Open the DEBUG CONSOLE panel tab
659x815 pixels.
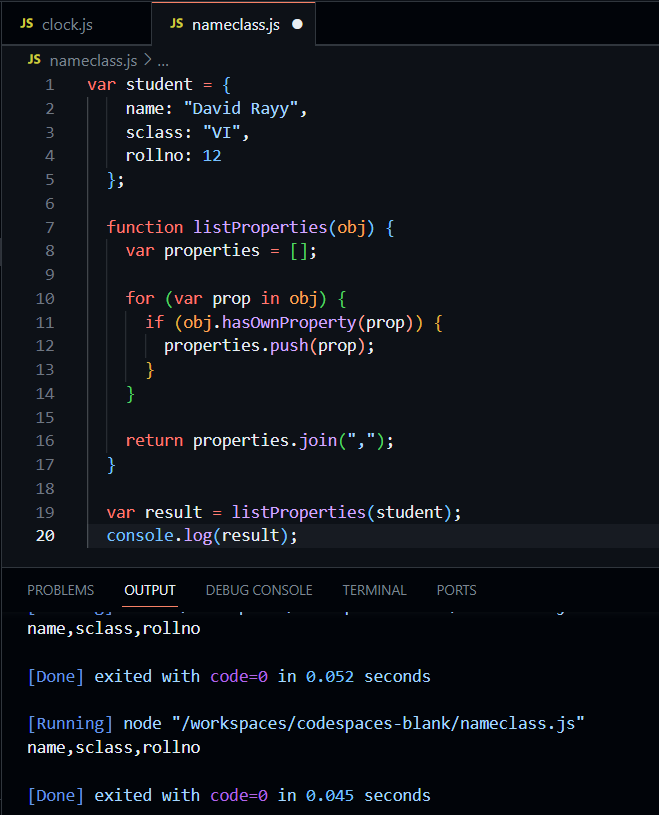tap(259, 590)
